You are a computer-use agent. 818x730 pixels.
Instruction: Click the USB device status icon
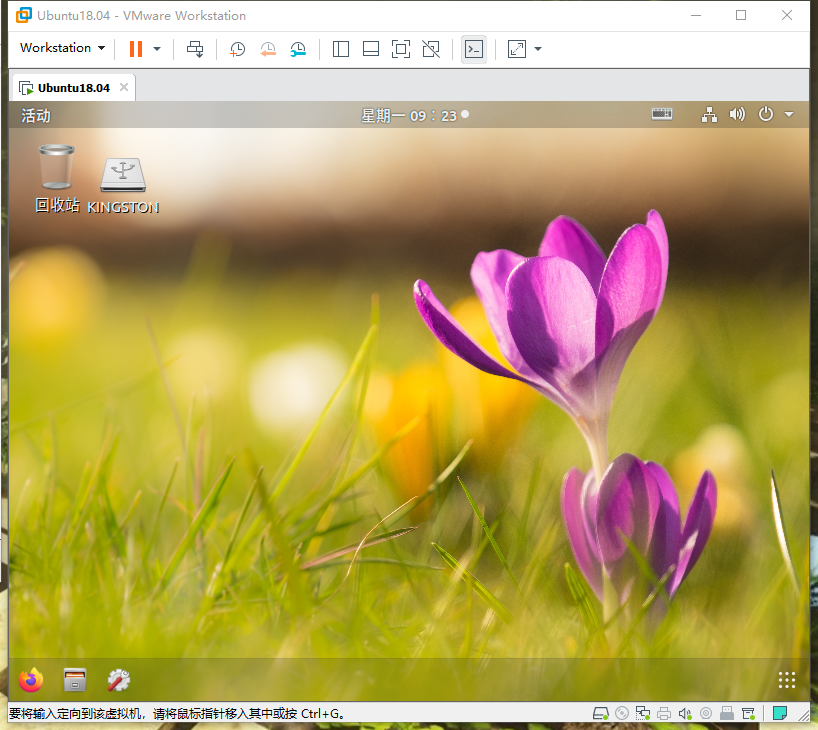point(727,713)
